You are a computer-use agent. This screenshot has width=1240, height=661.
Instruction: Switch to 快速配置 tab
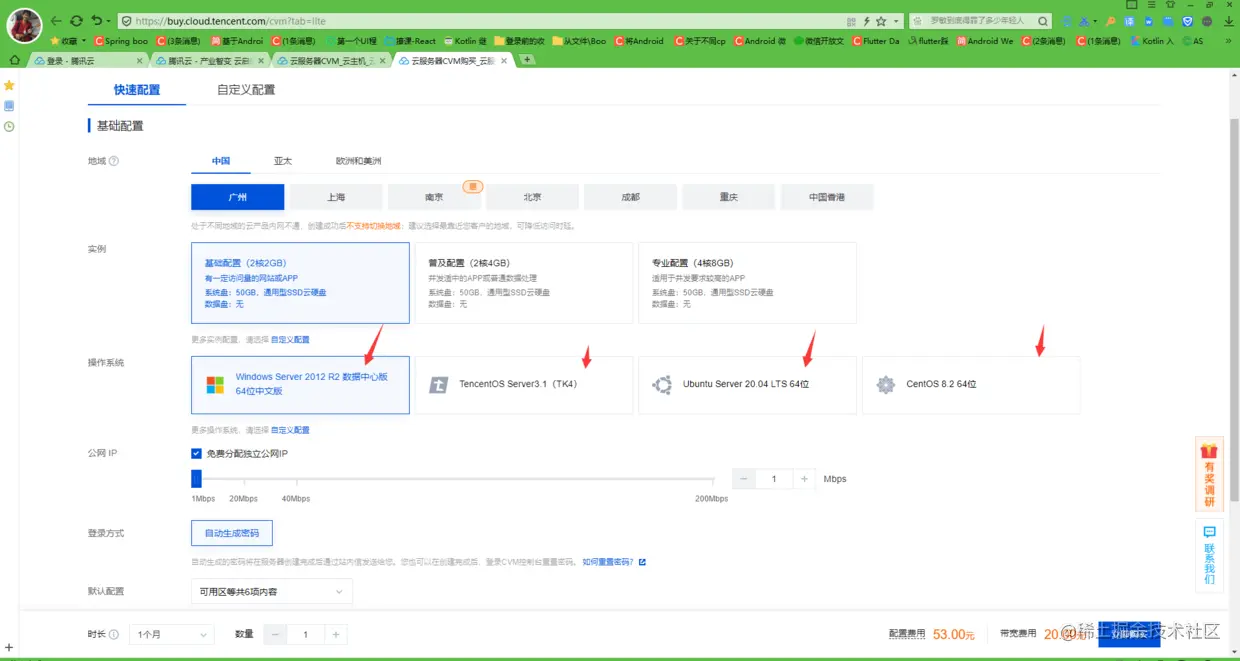[x=137, y=90]
